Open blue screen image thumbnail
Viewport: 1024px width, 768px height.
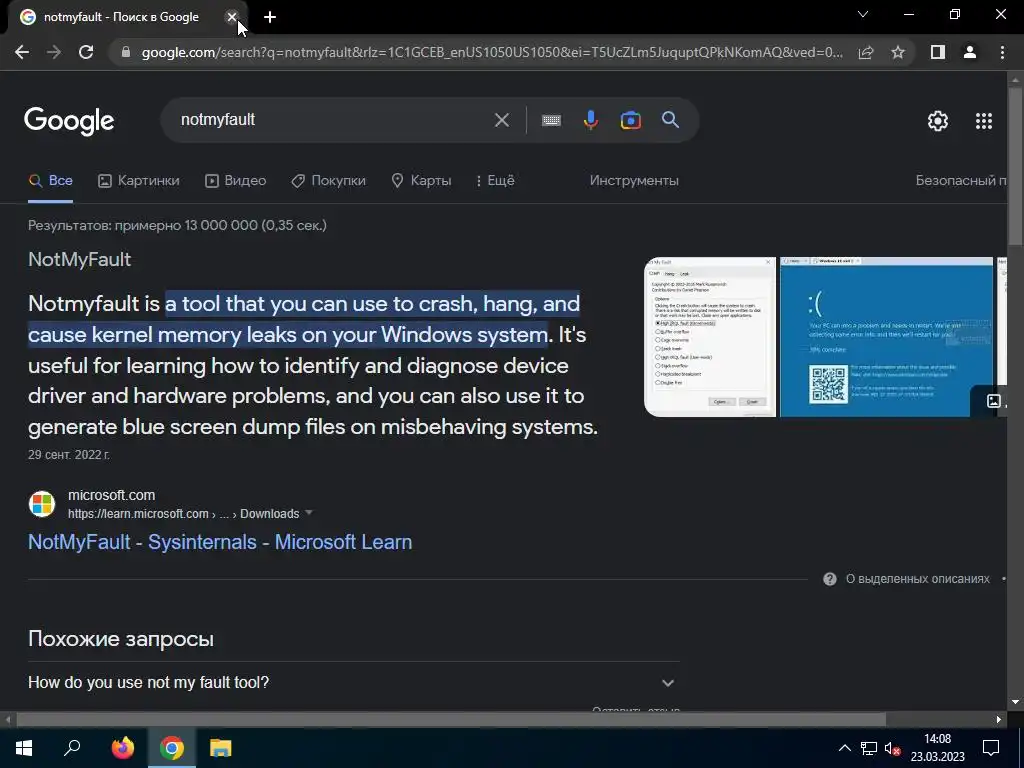pos(886,337)
